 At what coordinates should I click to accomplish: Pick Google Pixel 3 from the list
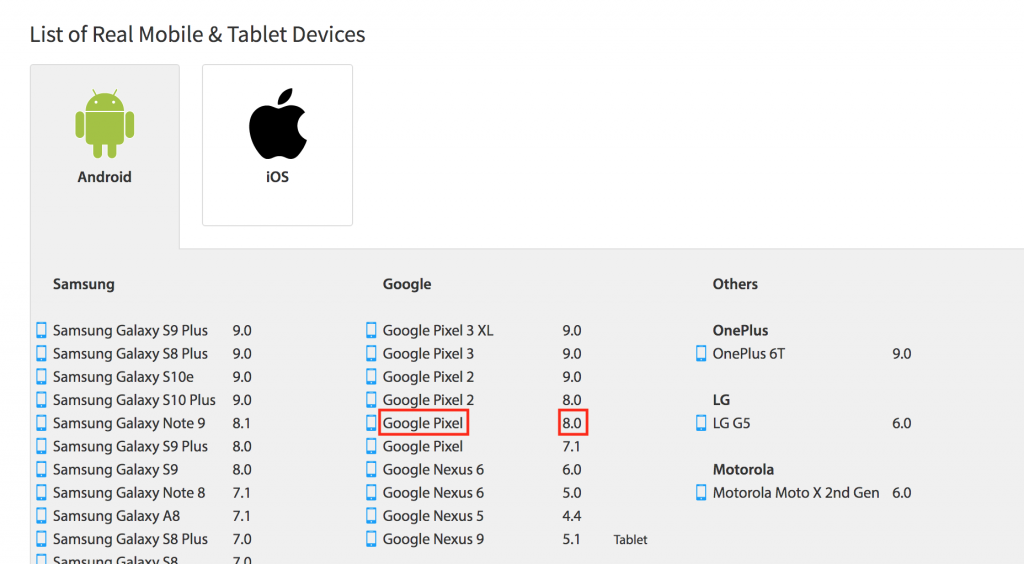tap(428, 354)
